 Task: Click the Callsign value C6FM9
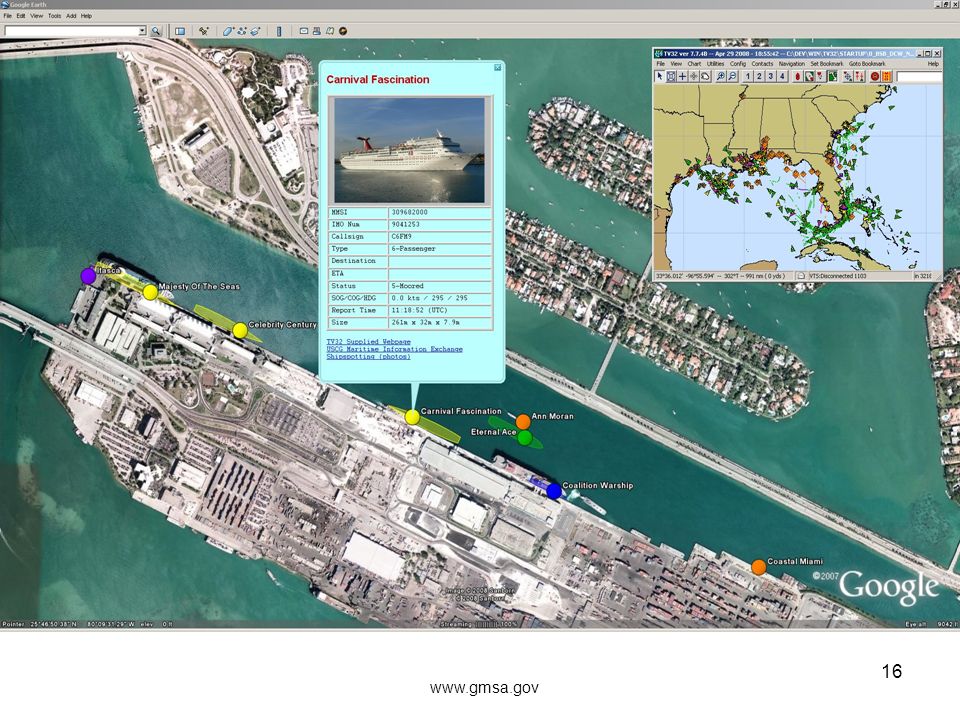(402, 237)
